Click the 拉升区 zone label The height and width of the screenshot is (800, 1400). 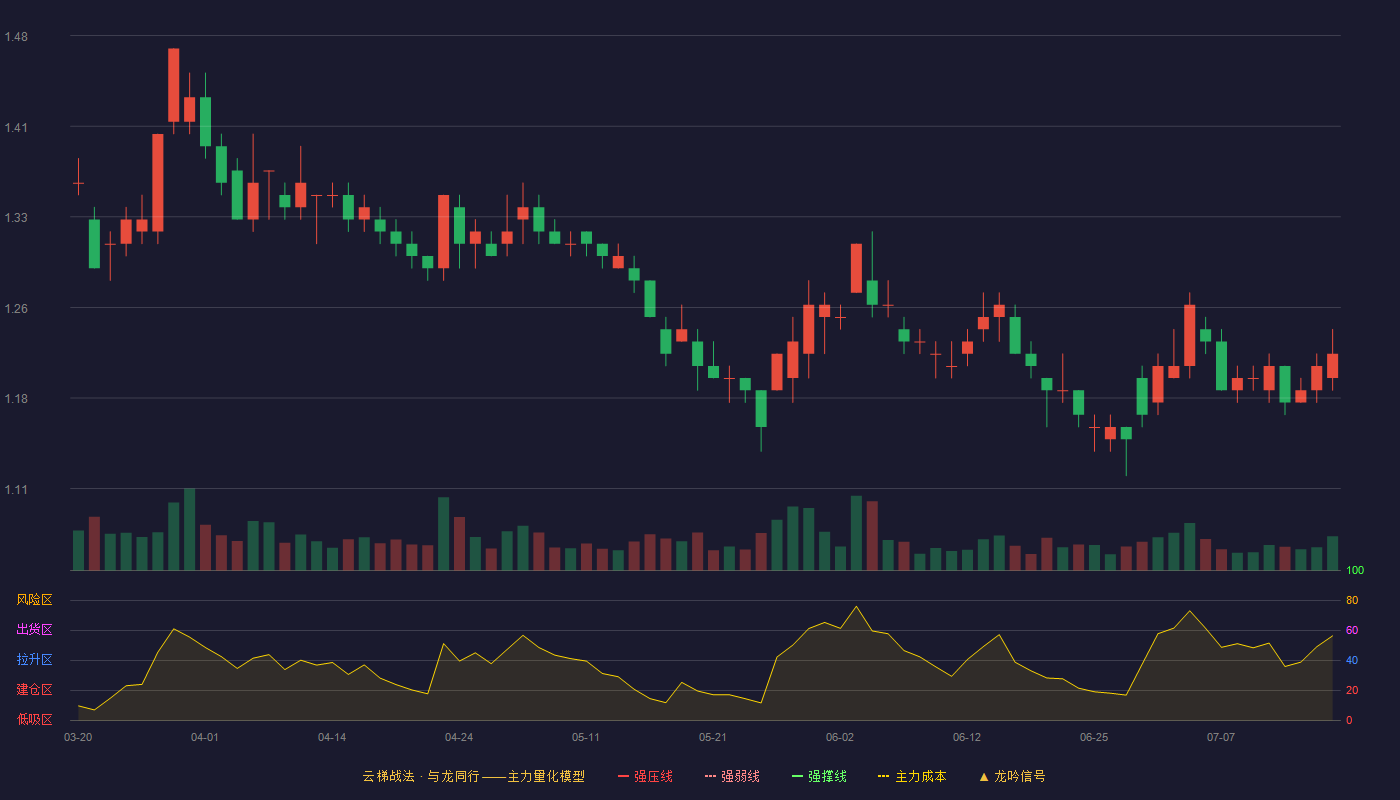pyautogui.click(x=34, y=660)
